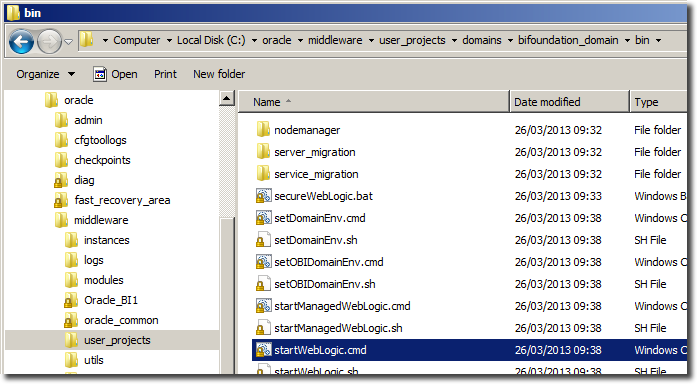Select checkpoints folder in tree
Viewport: 697px width, 384px height.
(102, 160)
